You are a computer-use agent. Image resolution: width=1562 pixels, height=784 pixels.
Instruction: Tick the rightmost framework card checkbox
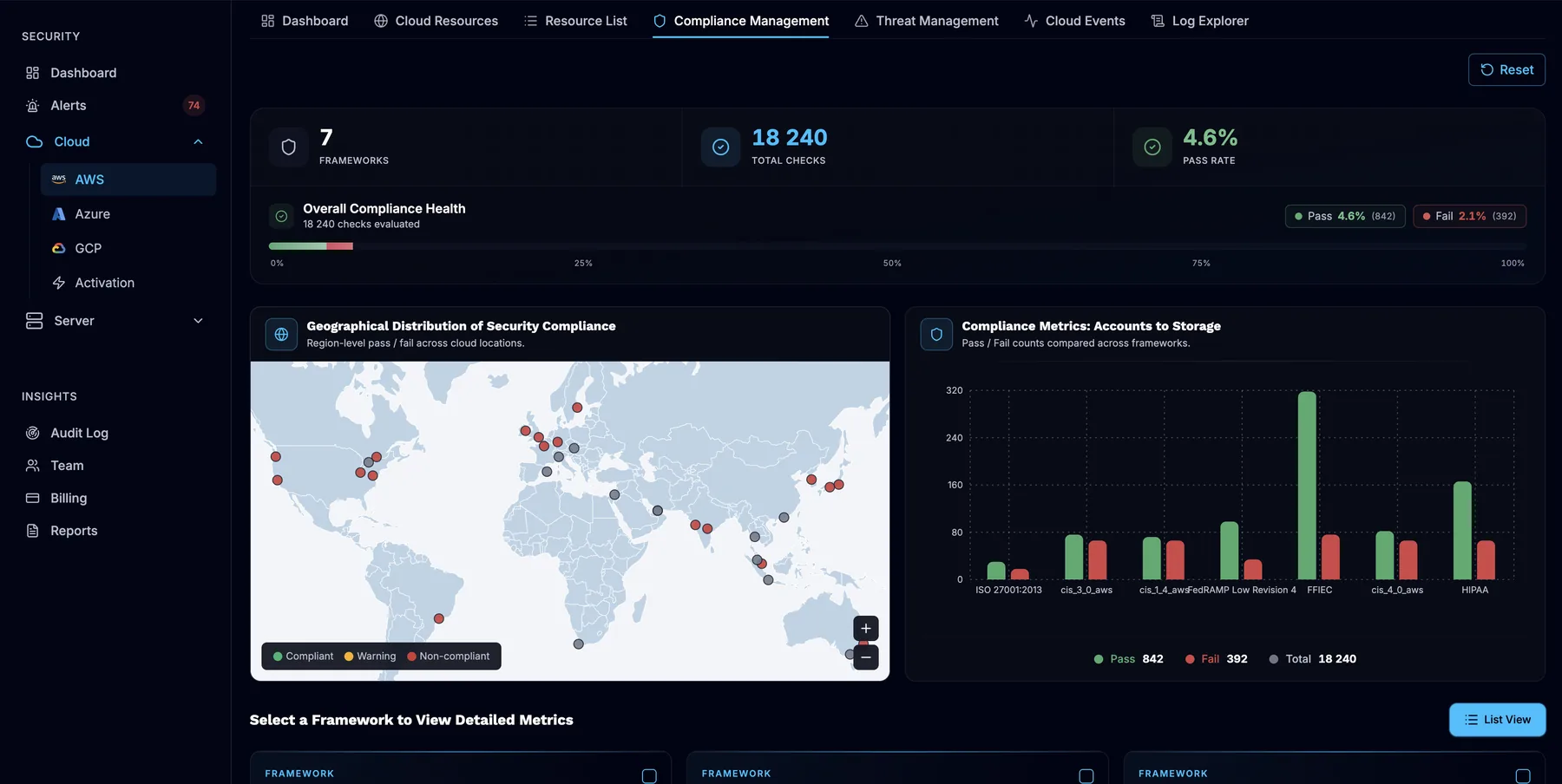coord(1523,776)
